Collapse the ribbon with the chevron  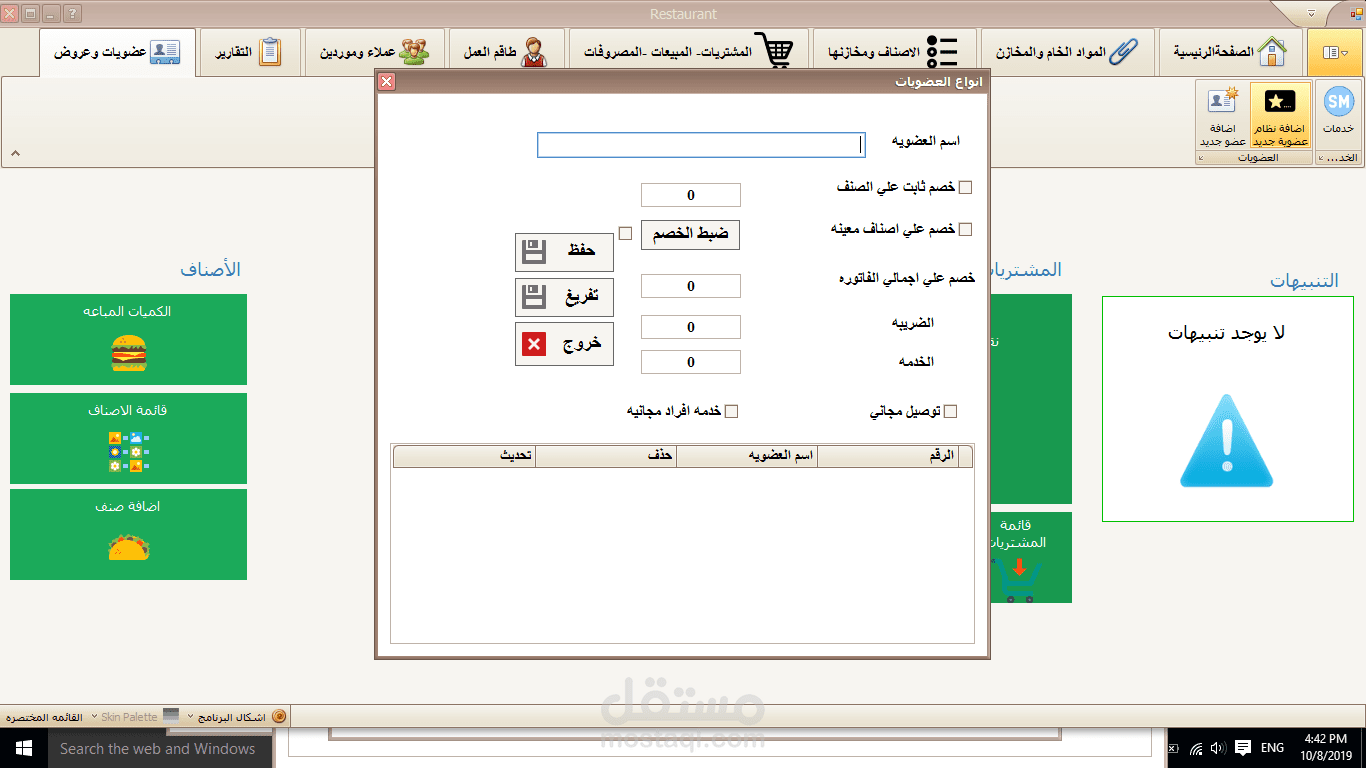[15, 153]
